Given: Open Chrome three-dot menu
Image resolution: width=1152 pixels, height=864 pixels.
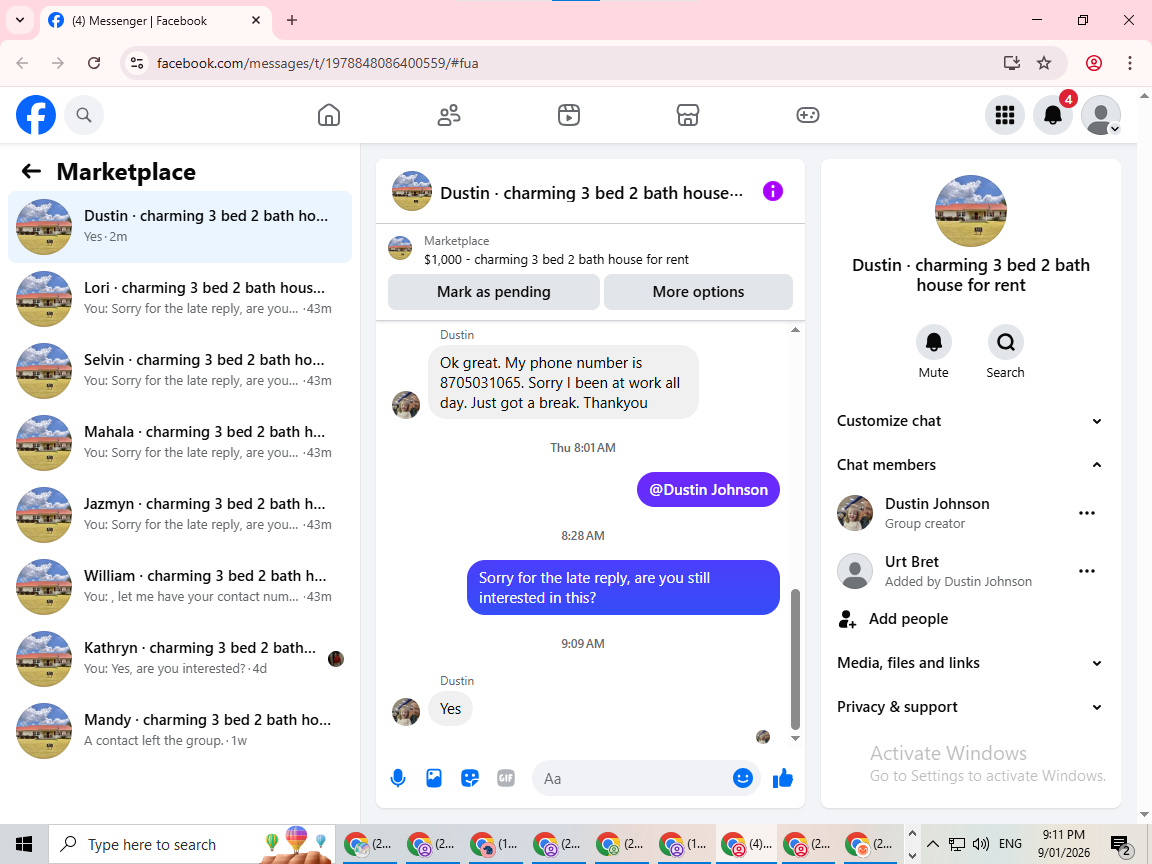Looking at the screenshot, I should pos(1130,63).
